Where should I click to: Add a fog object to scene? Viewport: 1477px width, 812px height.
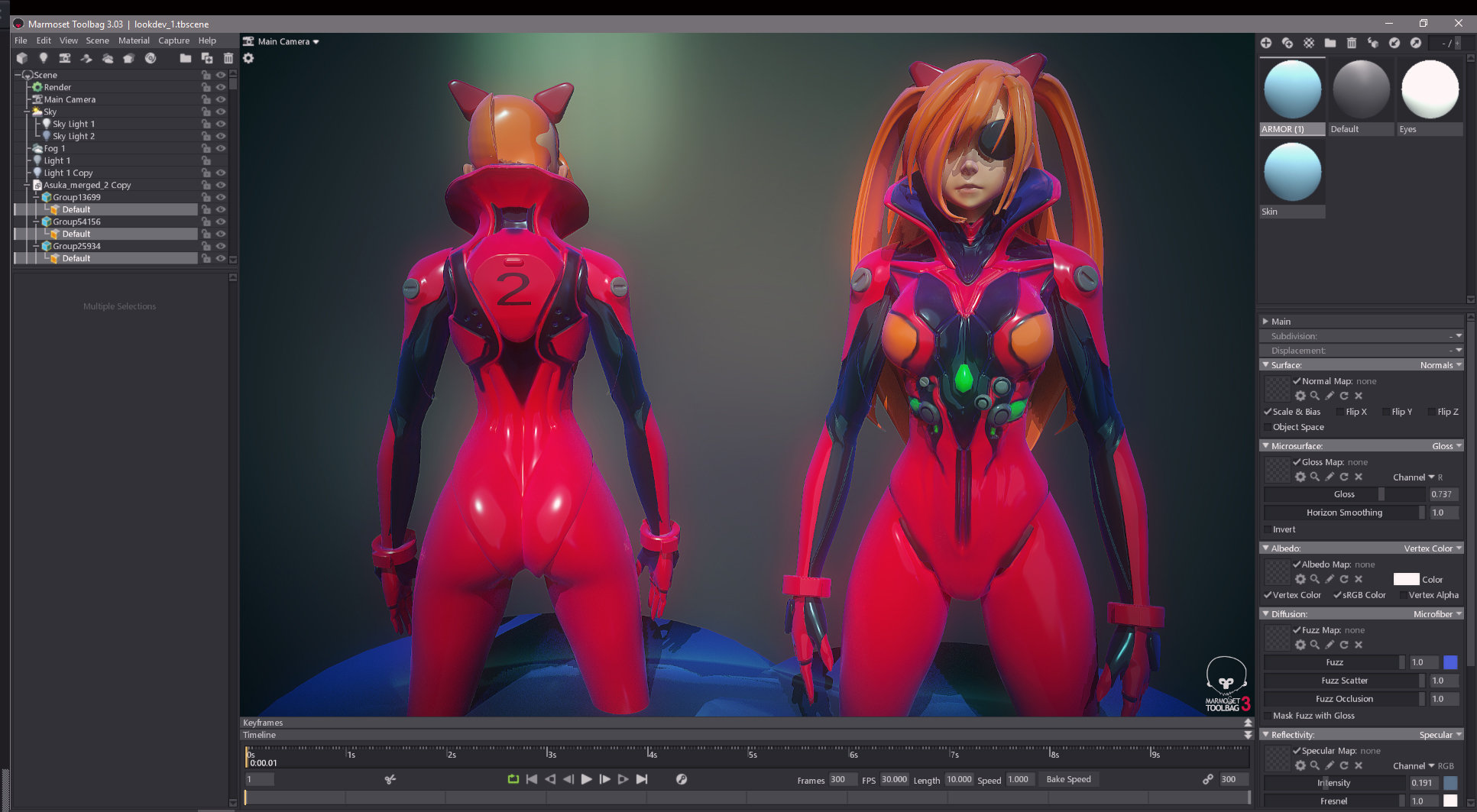point(108,58)
